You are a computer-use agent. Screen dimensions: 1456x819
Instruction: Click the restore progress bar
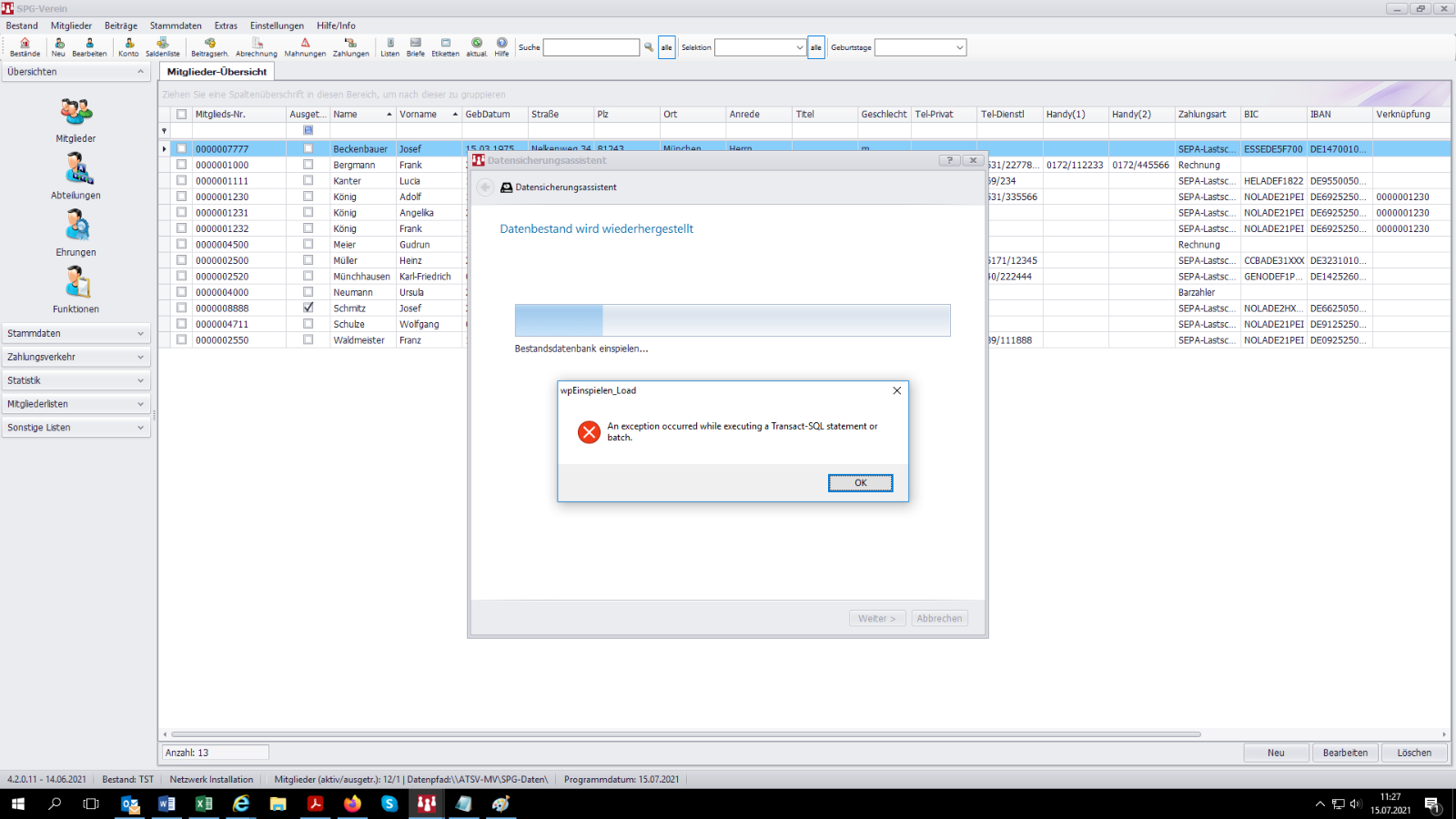coord(732,320)
